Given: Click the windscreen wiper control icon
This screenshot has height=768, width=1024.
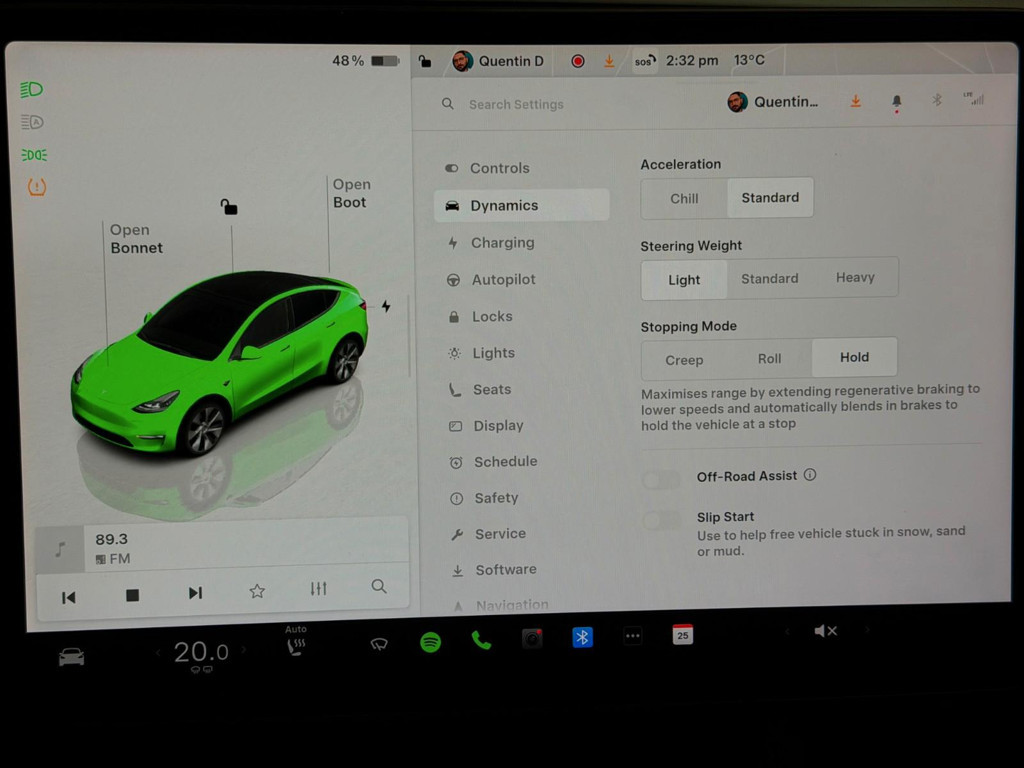Looking at the screenshot, I should pos(379,643).
